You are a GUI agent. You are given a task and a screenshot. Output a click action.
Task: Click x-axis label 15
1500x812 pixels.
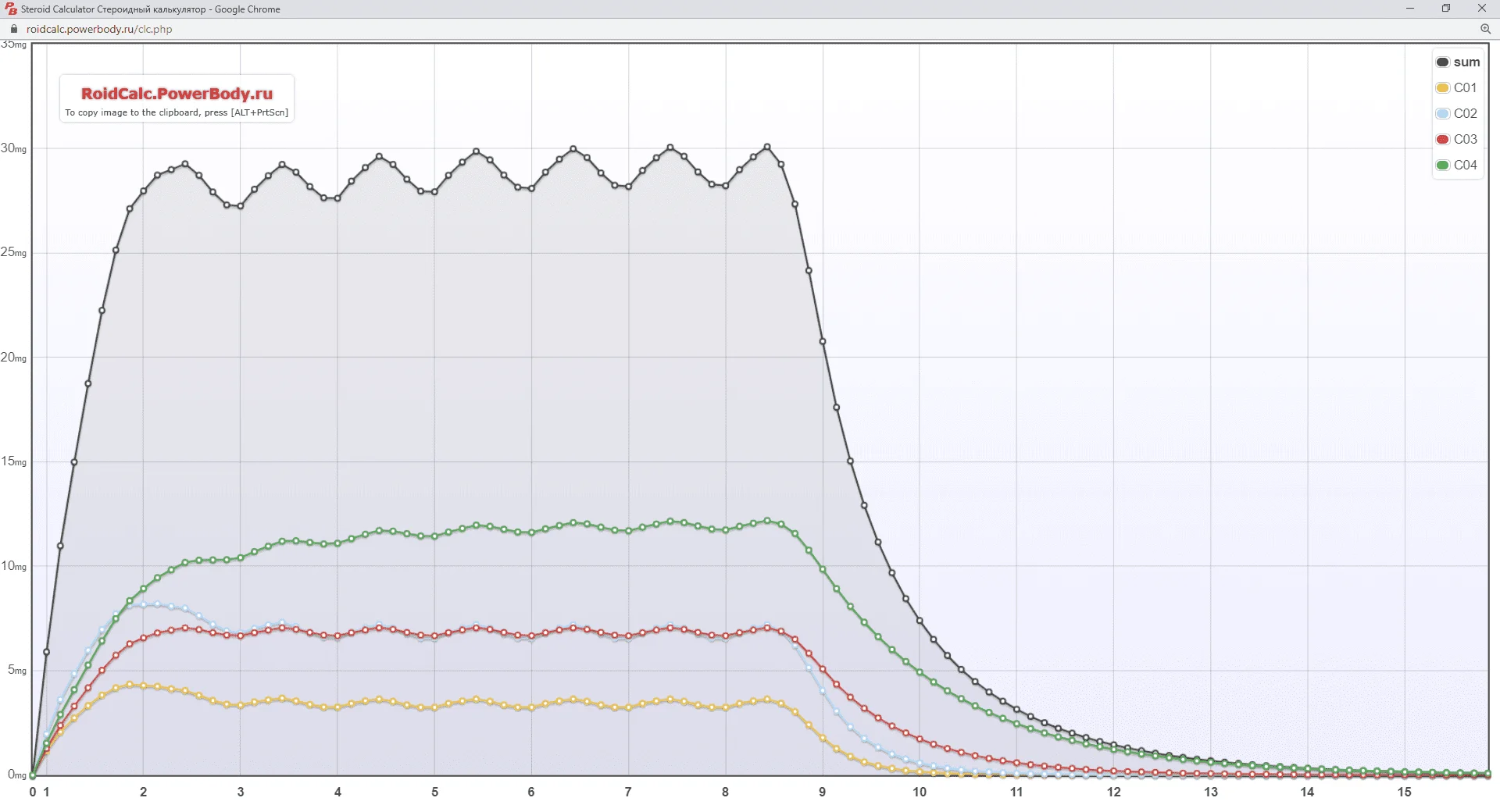1405,792
